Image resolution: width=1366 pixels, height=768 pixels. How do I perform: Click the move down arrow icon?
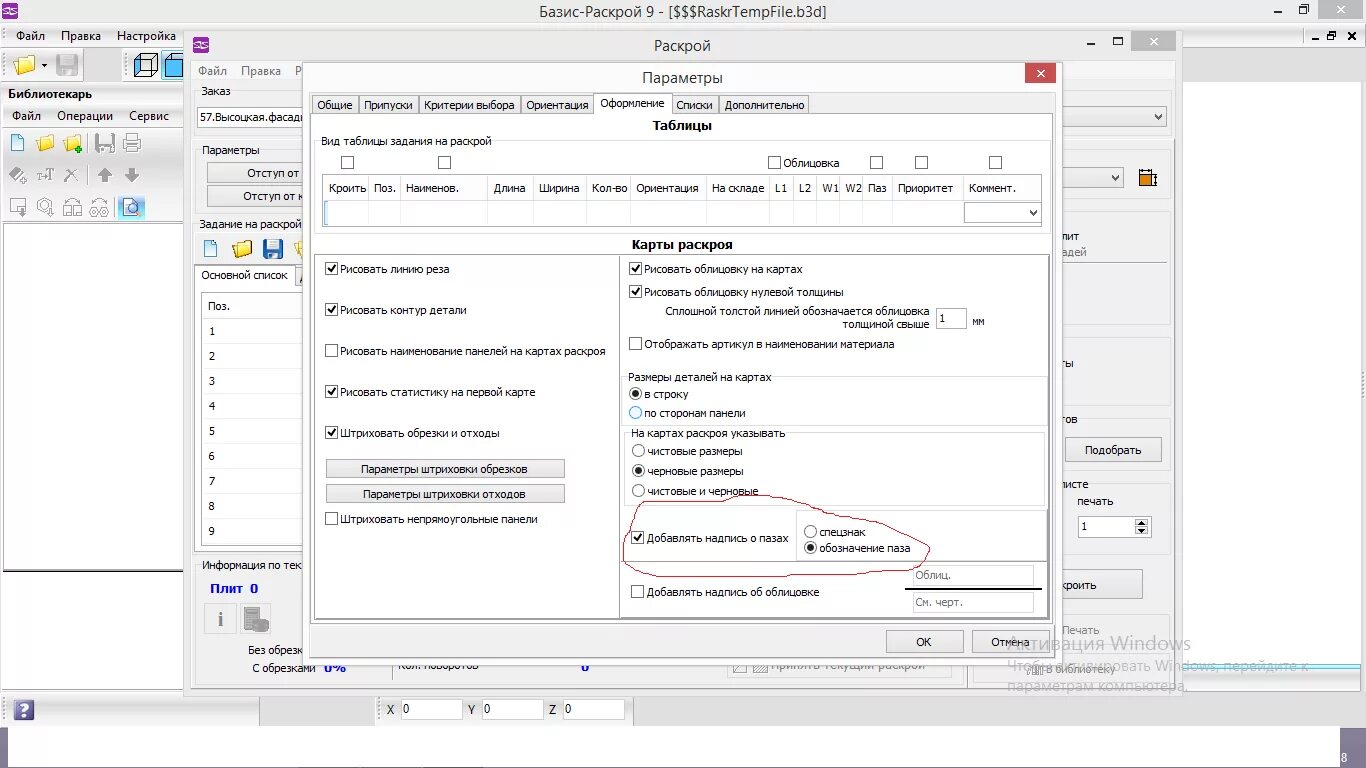pyautogui.click(x=131, y=175)
